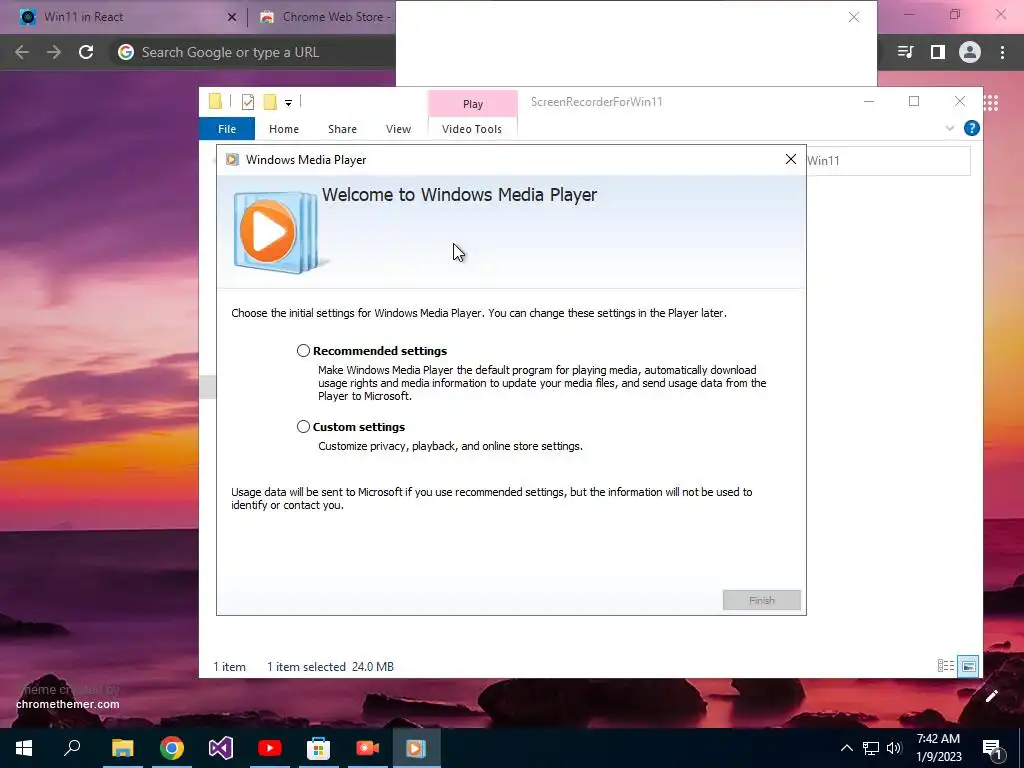Click Chrome's forward navigation arrow
This screenshot has height=768, width=1024.
(x=54, y=52)
